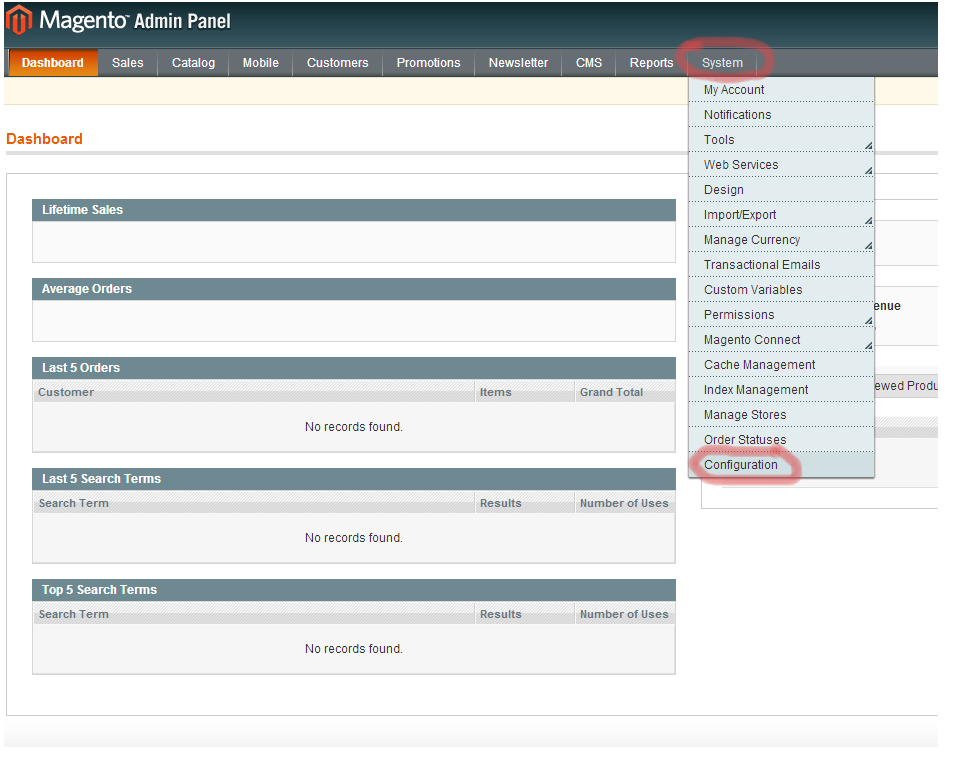Open the Catalog menu
Image resolution: width=956 pixels, height=773 pixels.
coord(192,62)
